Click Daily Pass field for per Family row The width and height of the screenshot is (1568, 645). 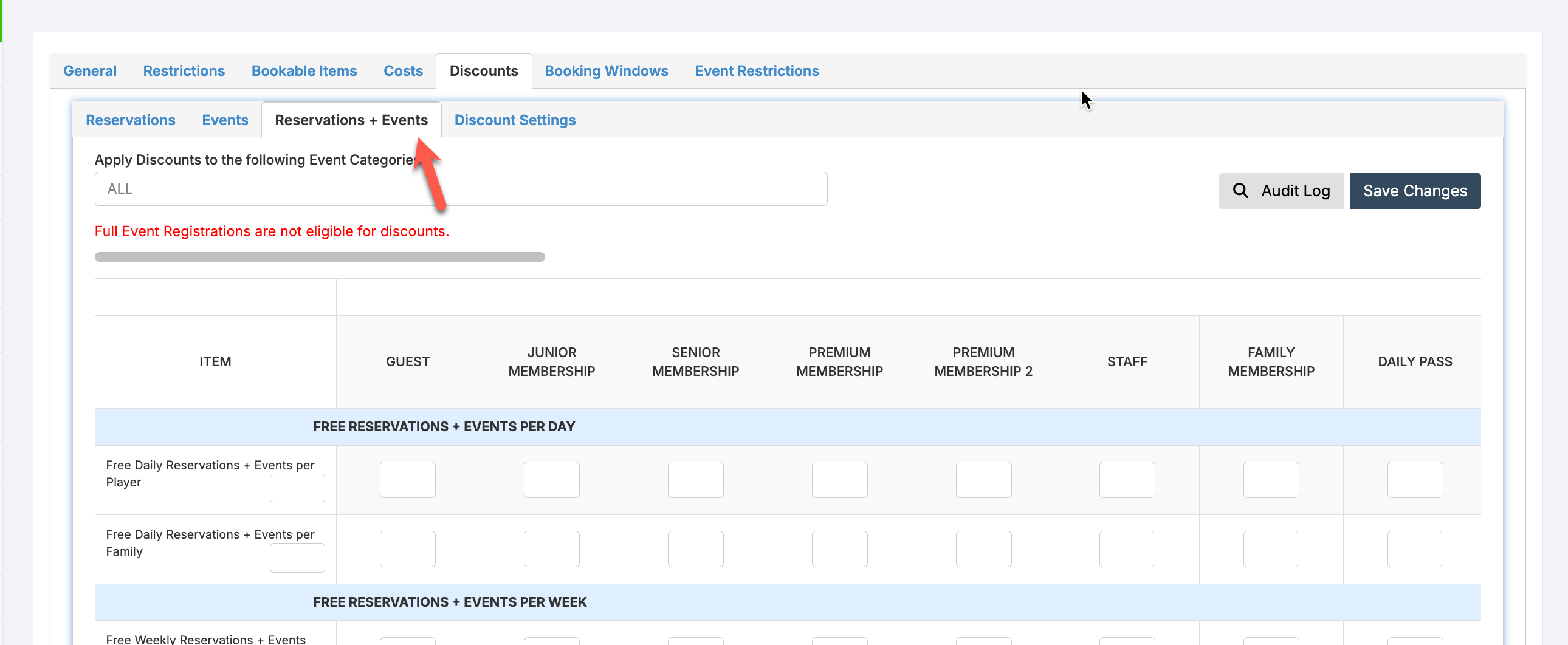[x=1414, y=549]
